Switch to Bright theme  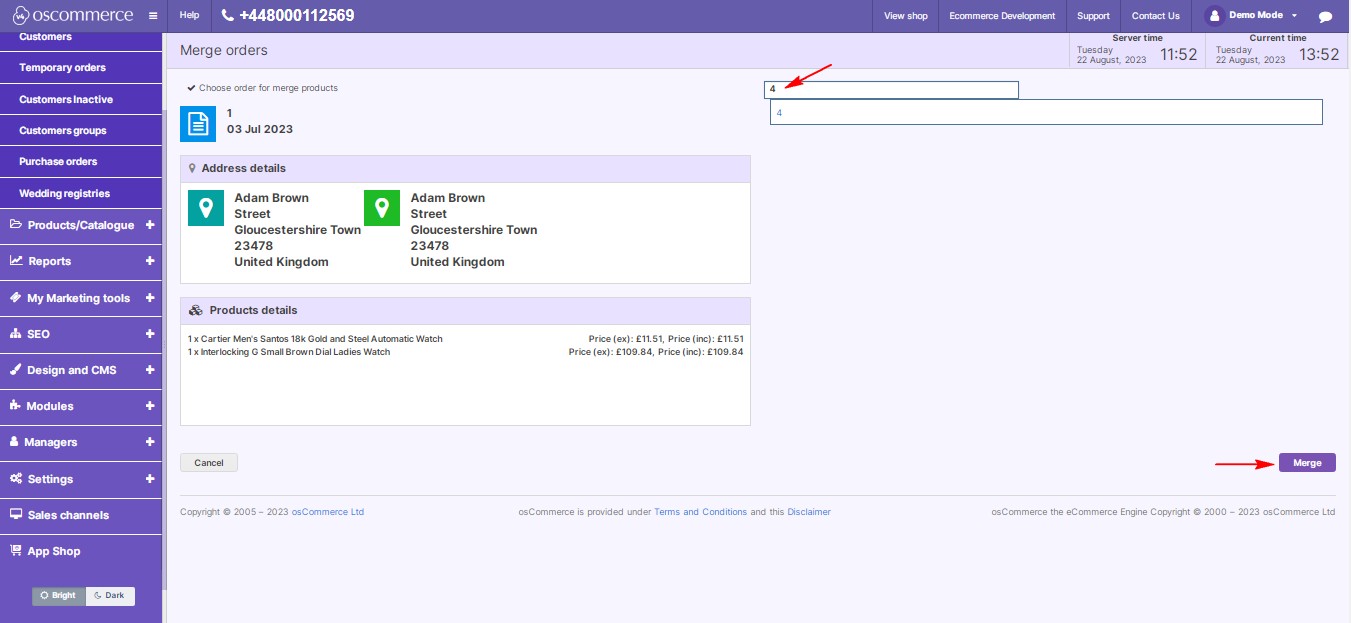coord(59,596)
